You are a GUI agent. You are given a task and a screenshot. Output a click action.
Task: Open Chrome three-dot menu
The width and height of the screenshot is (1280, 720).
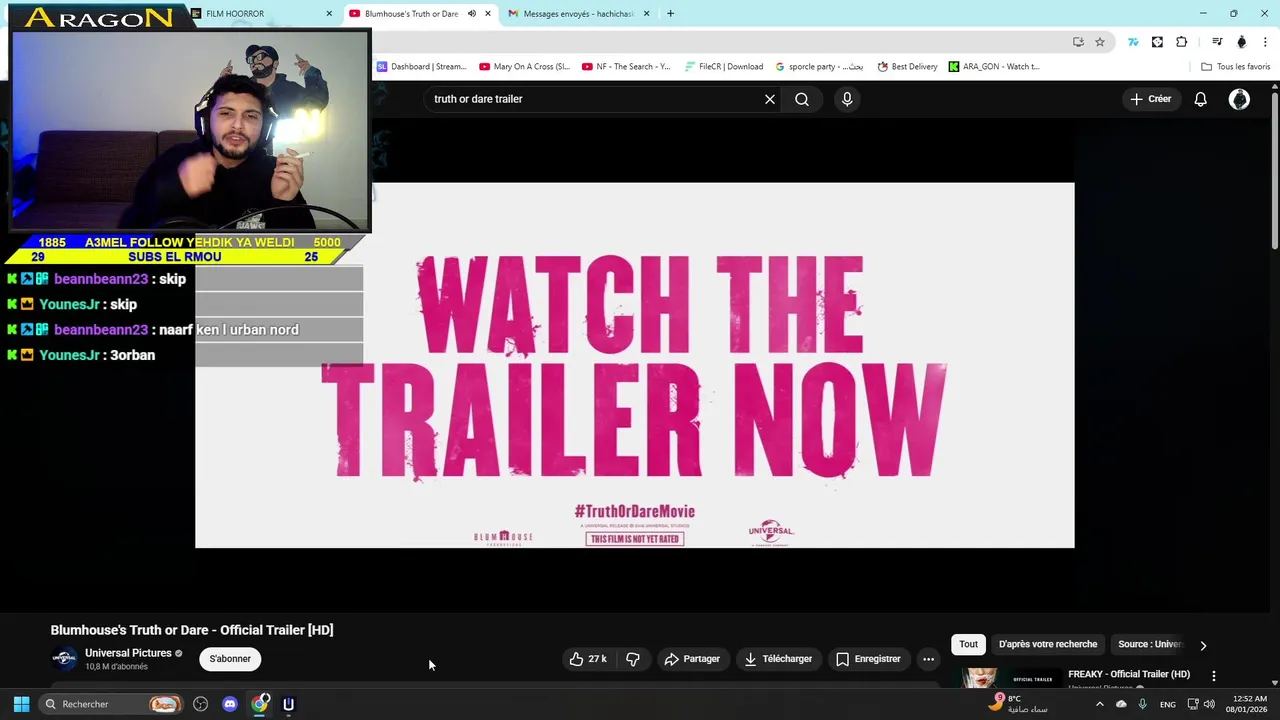pyautogui.click(x=1266, y=42)
